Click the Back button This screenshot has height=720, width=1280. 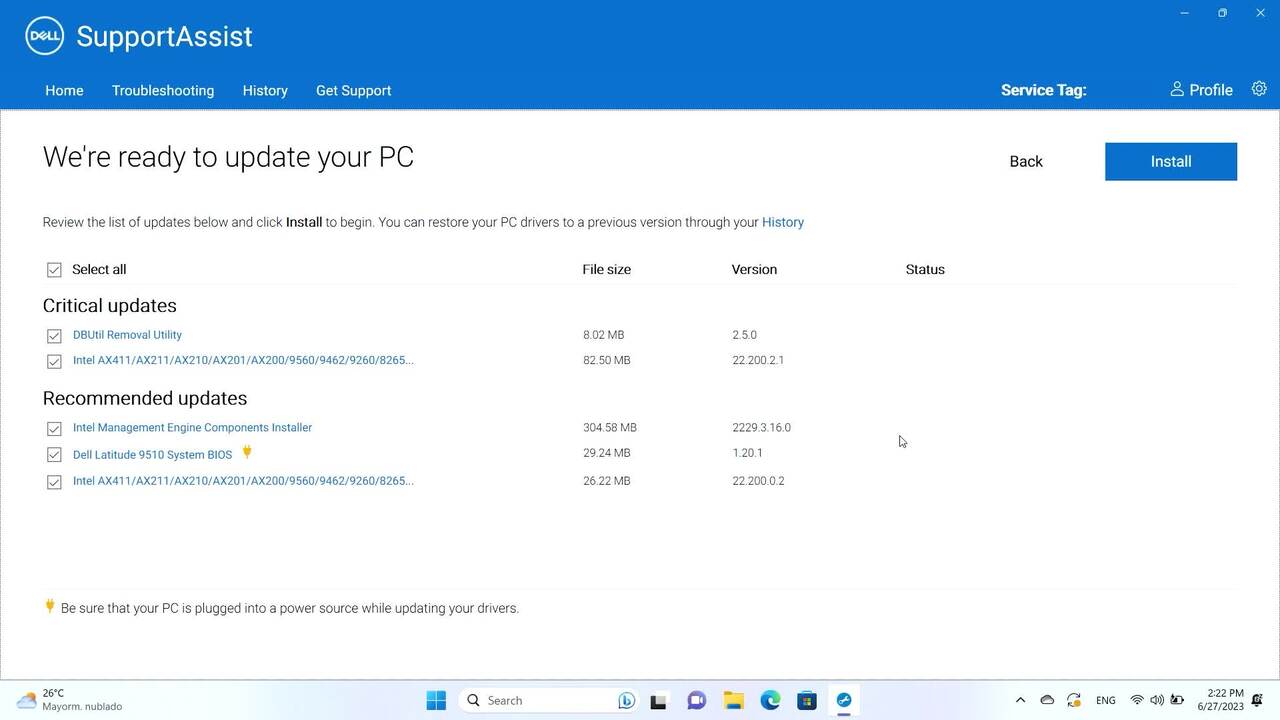point(1026,161)
